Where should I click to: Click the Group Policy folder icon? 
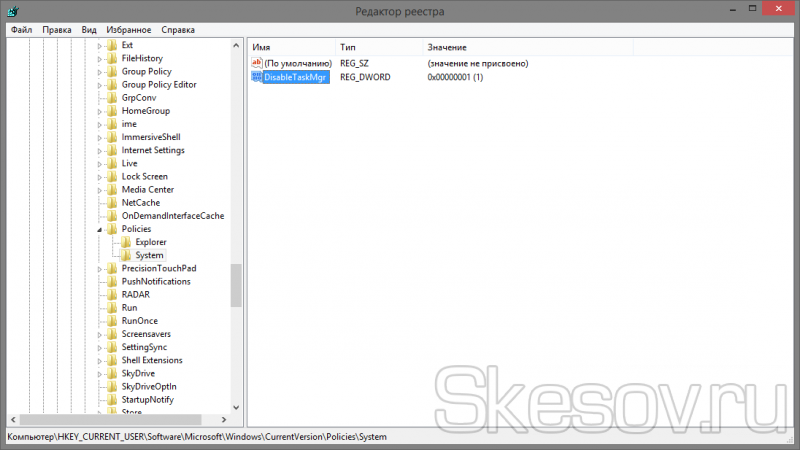click(113, 72)
